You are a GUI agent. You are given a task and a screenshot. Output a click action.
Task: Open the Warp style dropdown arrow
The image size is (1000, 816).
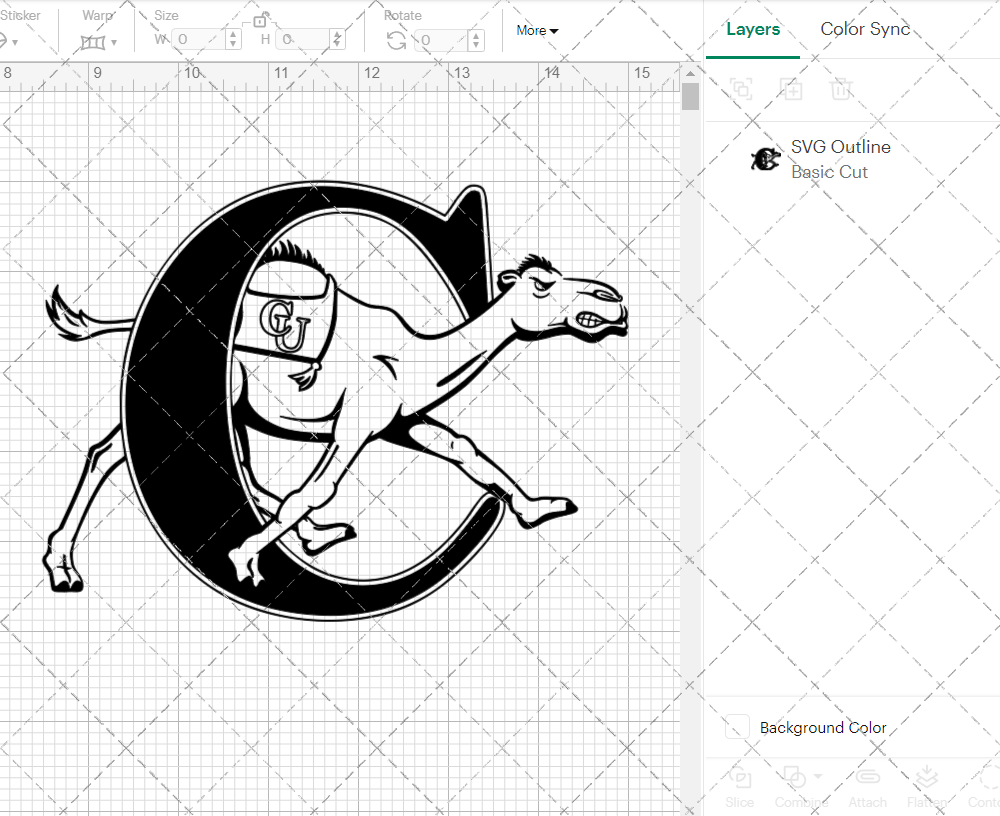coord(115,40)
